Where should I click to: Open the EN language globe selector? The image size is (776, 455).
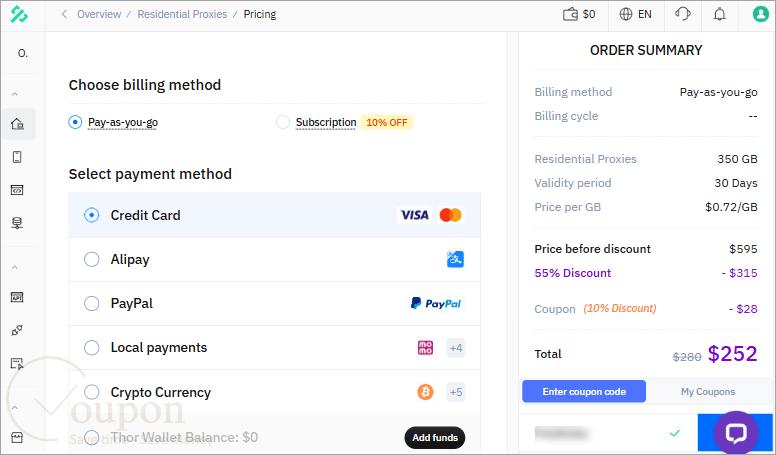click(x=635, y=14)
